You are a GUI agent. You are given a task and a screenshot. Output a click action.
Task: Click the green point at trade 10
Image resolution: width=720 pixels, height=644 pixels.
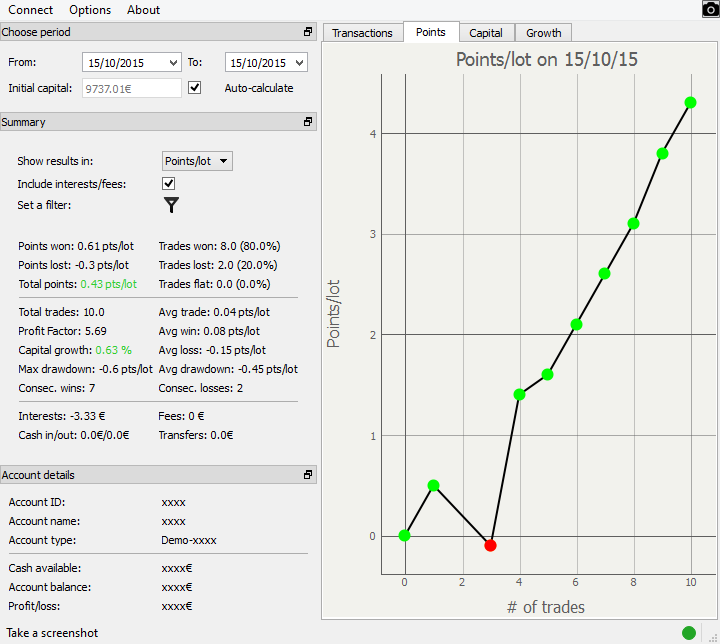point(690,102)
